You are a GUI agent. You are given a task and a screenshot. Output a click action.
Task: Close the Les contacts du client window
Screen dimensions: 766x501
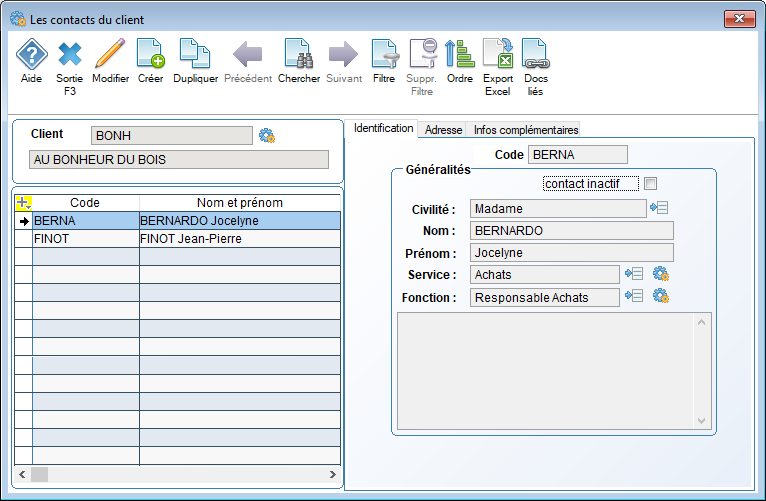tap(739, 19)
